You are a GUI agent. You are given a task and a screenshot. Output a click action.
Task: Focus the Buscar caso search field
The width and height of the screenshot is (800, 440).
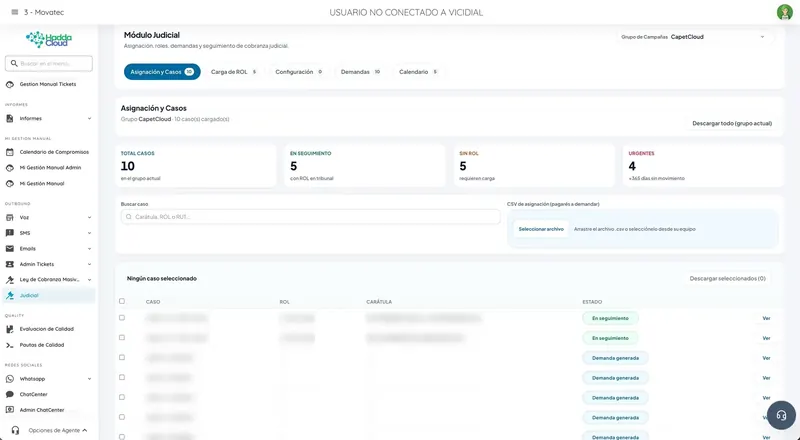[x=311, y=217]
